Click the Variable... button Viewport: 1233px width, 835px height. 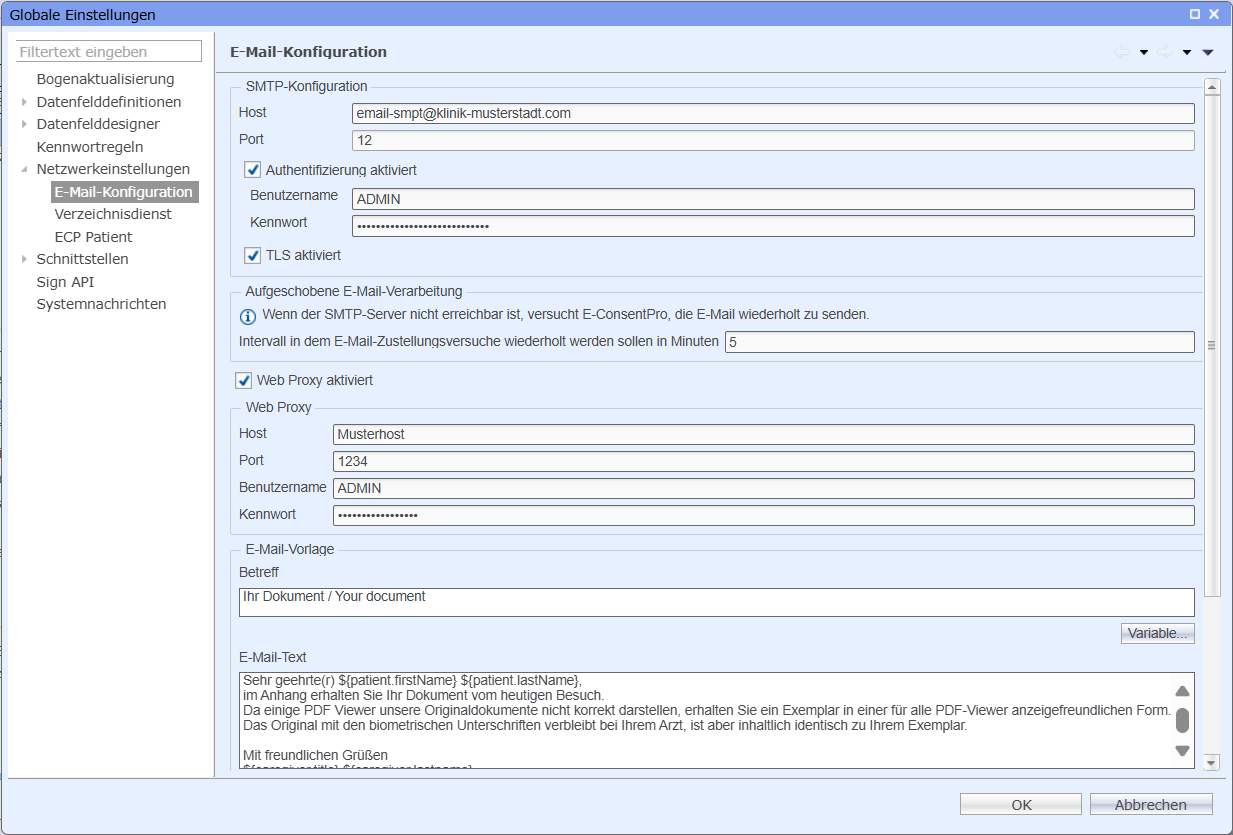point(1157,633)
